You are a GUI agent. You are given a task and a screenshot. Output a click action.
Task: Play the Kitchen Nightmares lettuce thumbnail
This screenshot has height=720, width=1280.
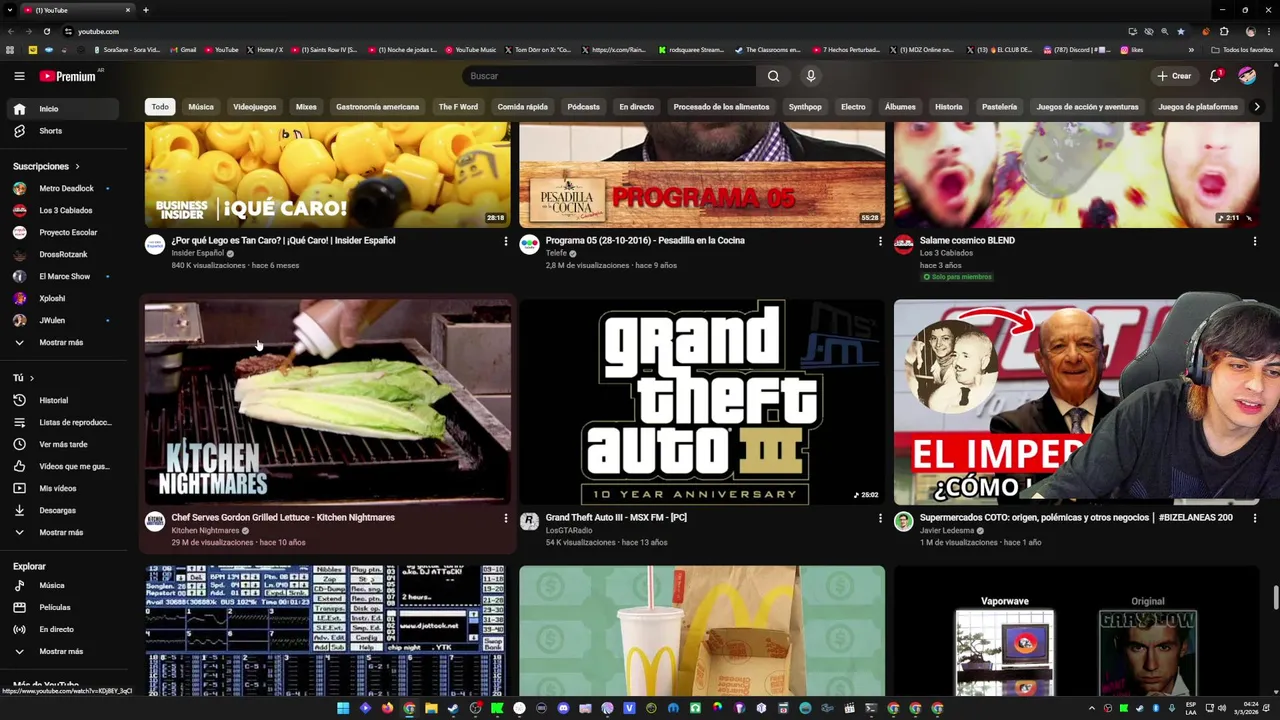click(327, 402)
